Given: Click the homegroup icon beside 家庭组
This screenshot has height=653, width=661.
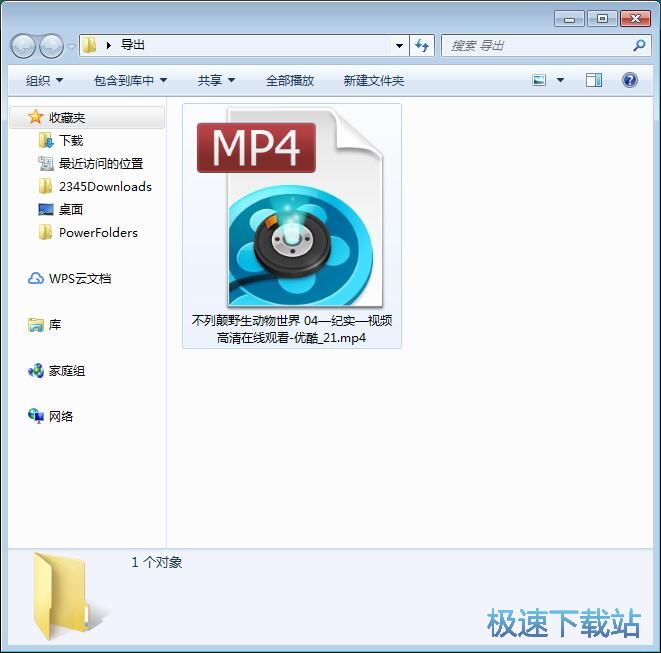Looking at the screenshot, I should point(36,371).
